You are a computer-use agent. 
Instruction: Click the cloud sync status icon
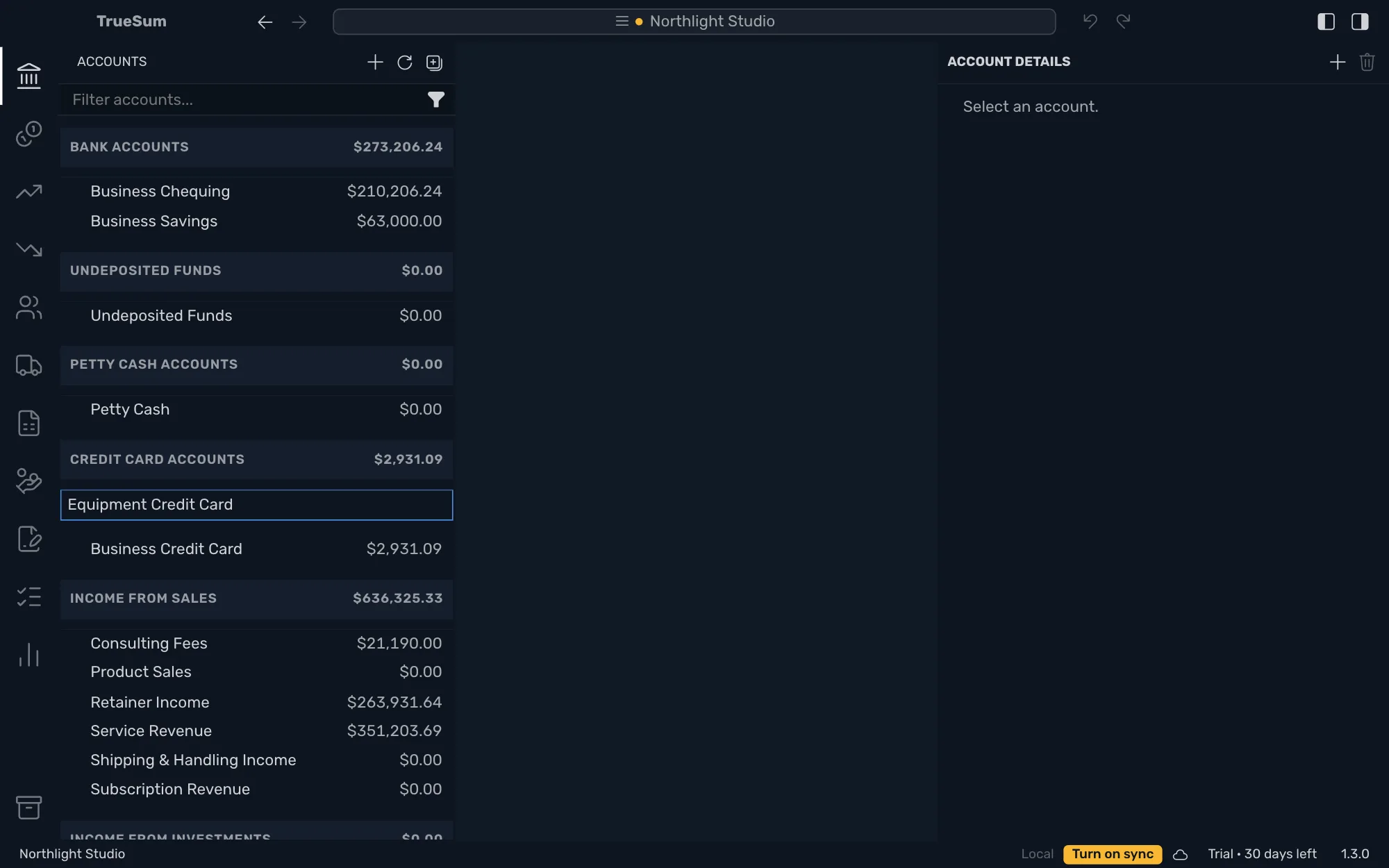1180,855
